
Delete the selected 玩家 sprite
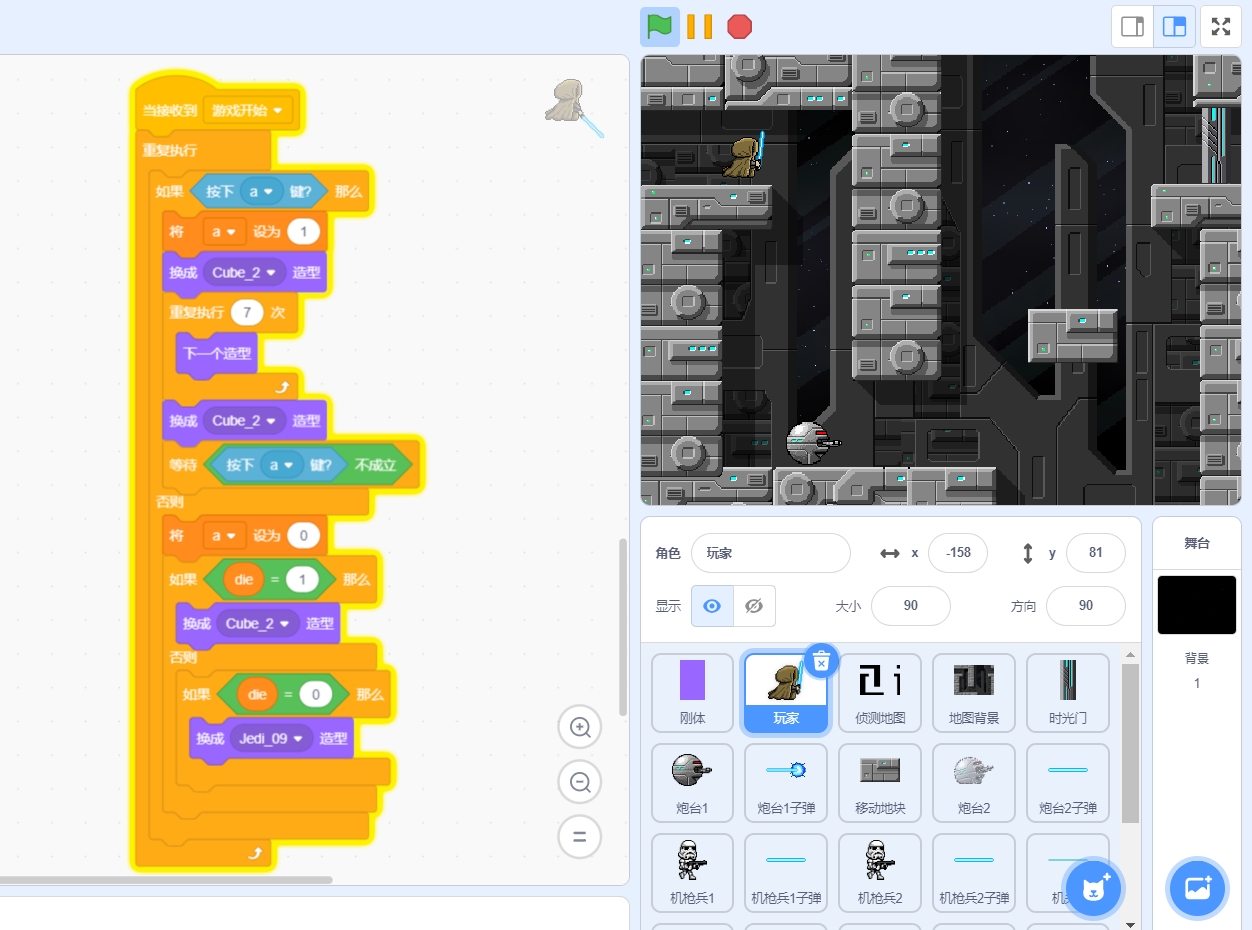tap(821, 661)
